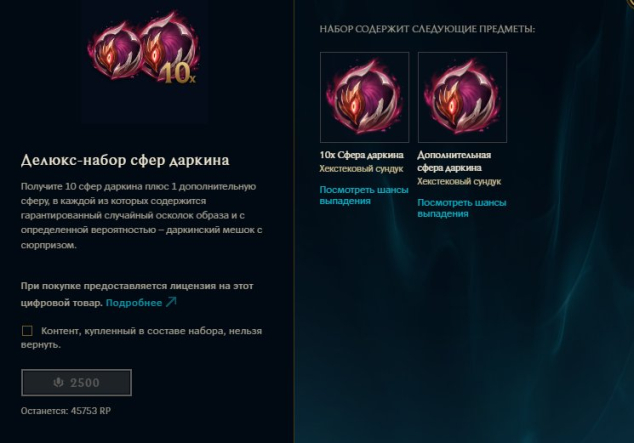The image size is (634, 443).
Task: View drop chances for Дополнительная сфера даркина
Action: click(462, 208)
